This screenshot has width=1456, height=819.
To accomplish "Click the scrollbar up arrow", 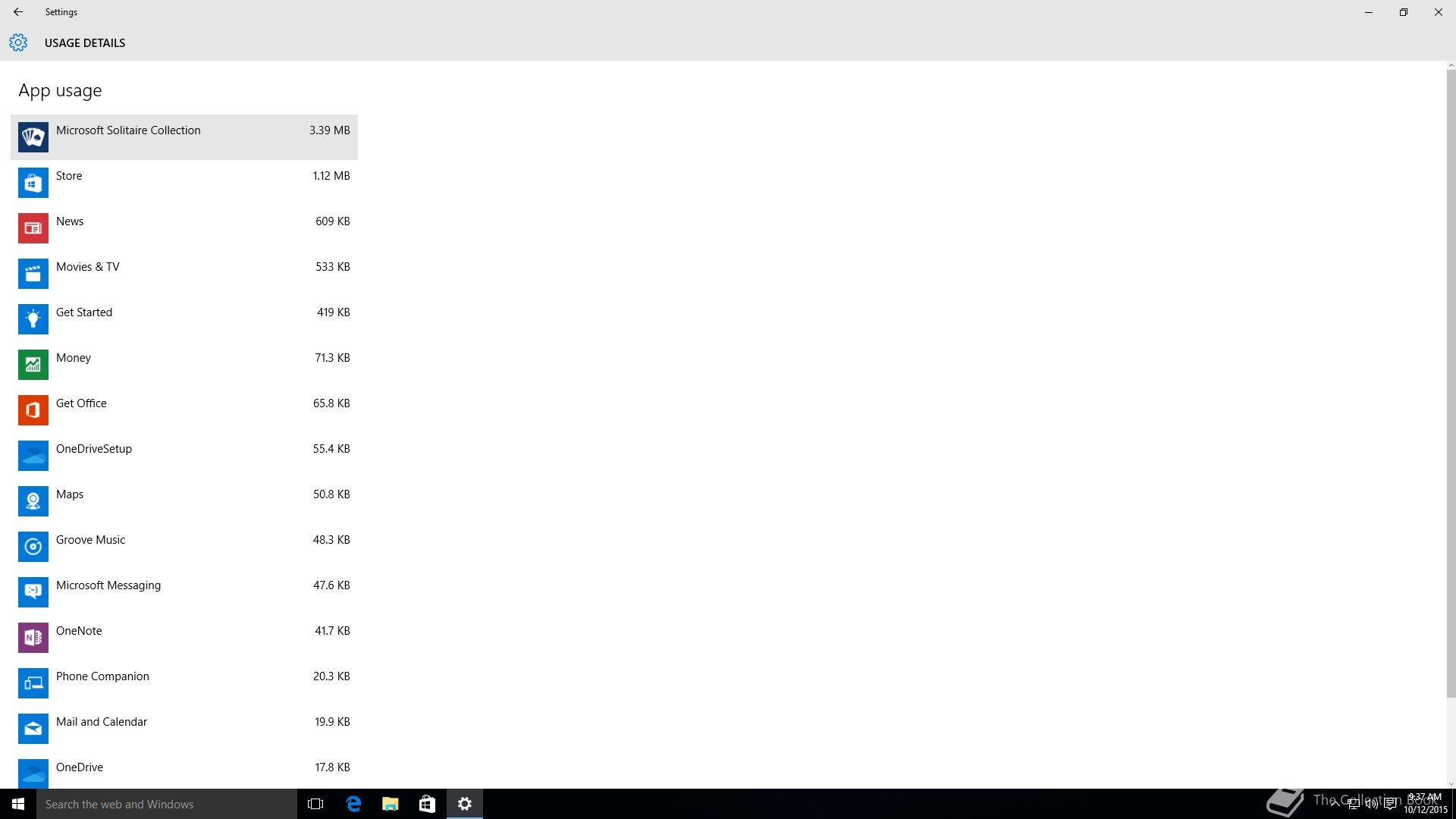I will pyautogui.click(x=1451, y=66).
